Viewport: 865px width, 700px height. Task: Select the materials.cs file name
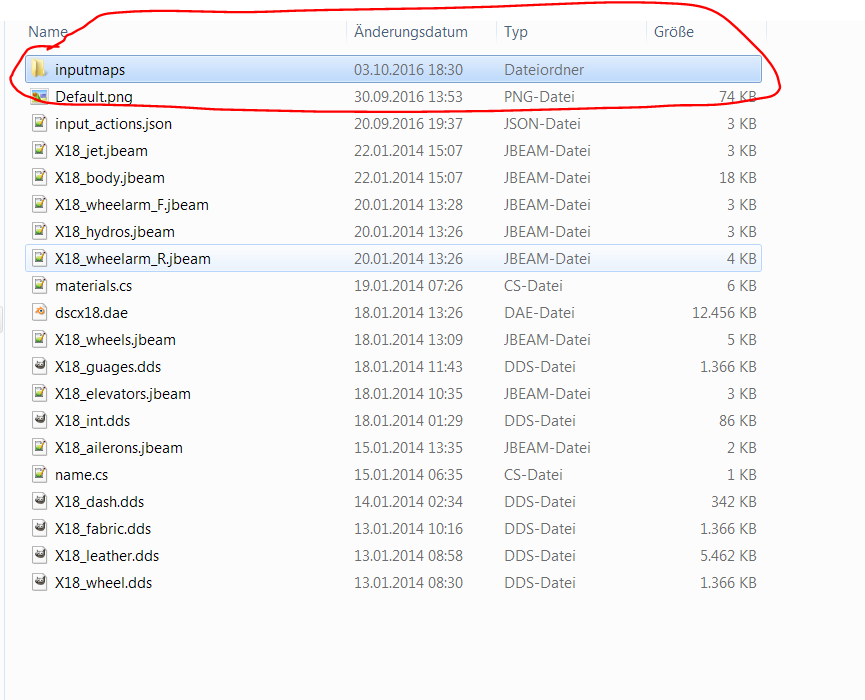coord(93,286)
